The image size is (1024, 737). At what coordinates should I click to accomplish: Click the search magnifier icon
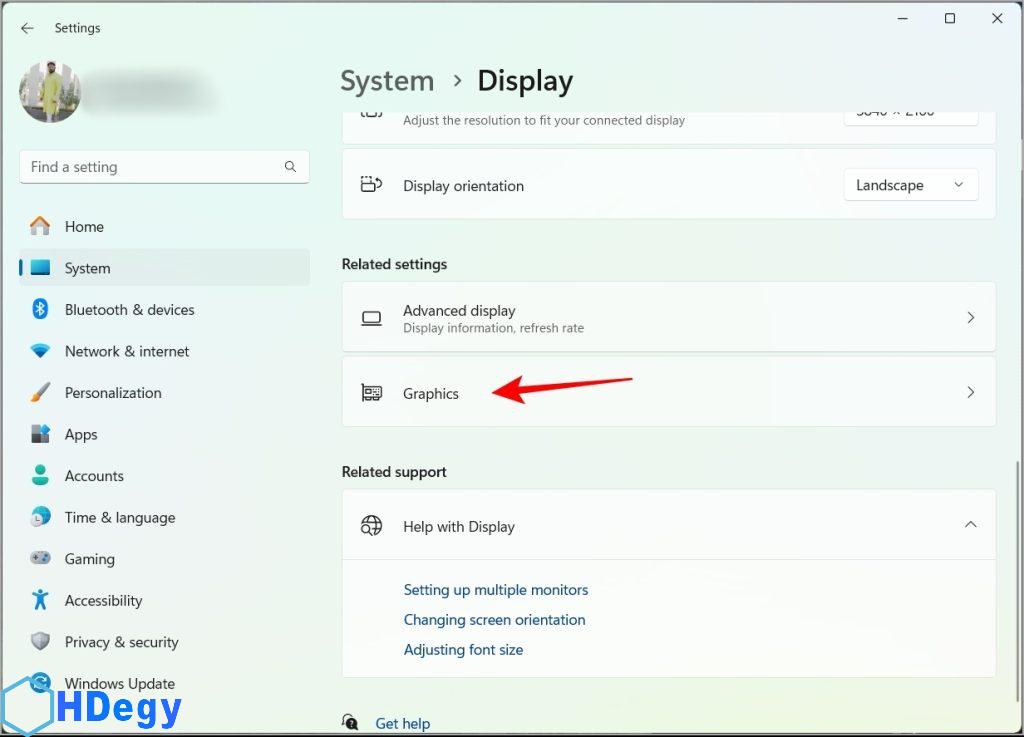(290, 167)
